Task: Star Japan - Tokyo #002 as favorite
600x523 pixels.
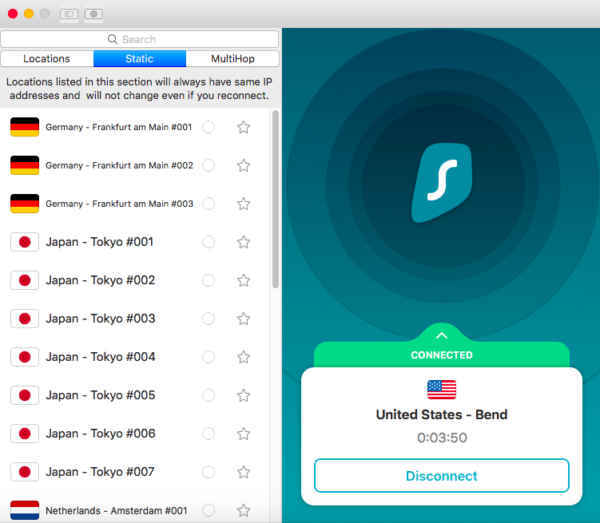Action: click(x=244, y=280)
